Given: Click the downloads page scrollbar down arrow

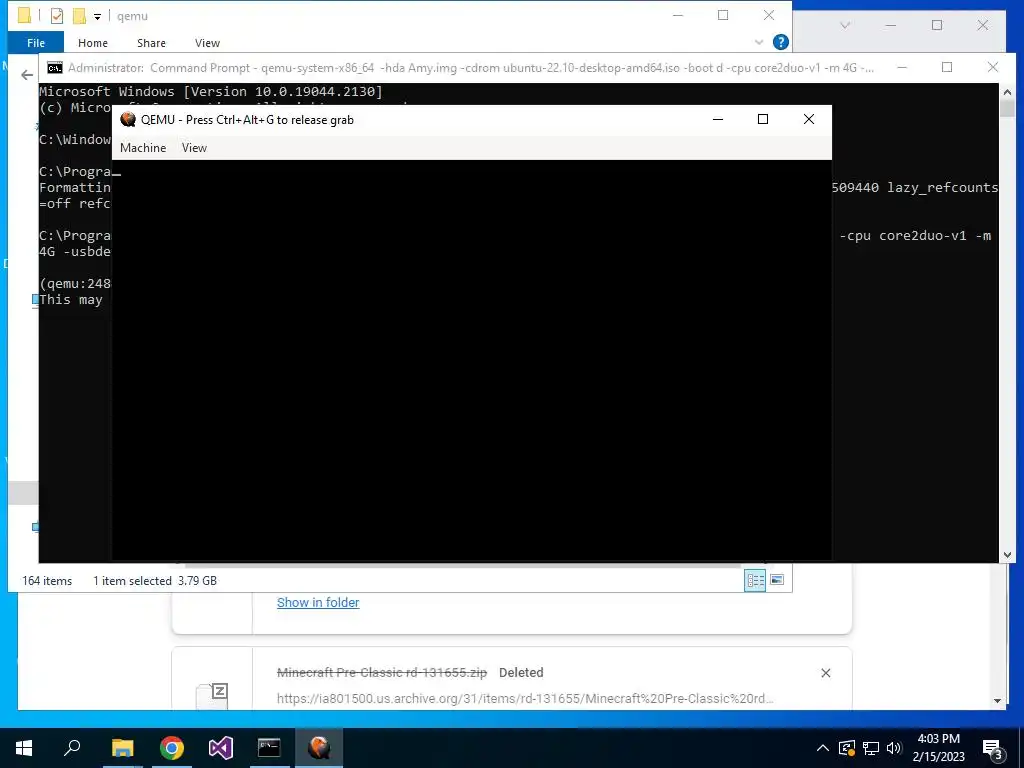Looking at the screenshot, I should point(997,701).
